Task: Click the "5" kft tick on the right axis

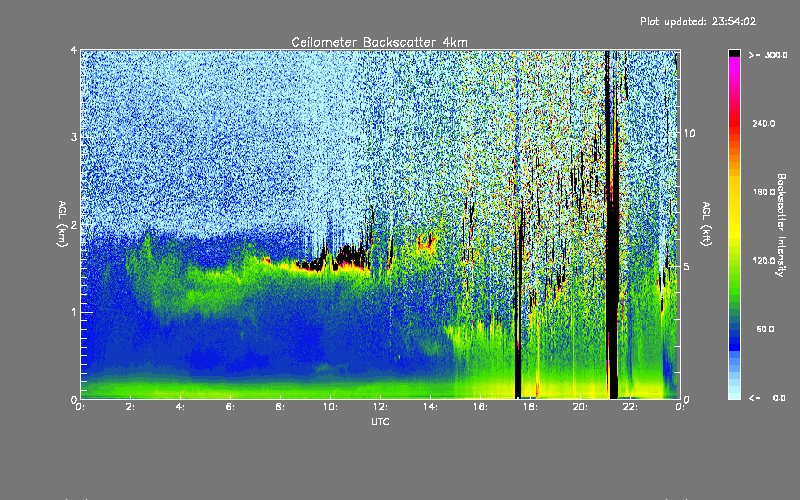Action: point(687,266)
